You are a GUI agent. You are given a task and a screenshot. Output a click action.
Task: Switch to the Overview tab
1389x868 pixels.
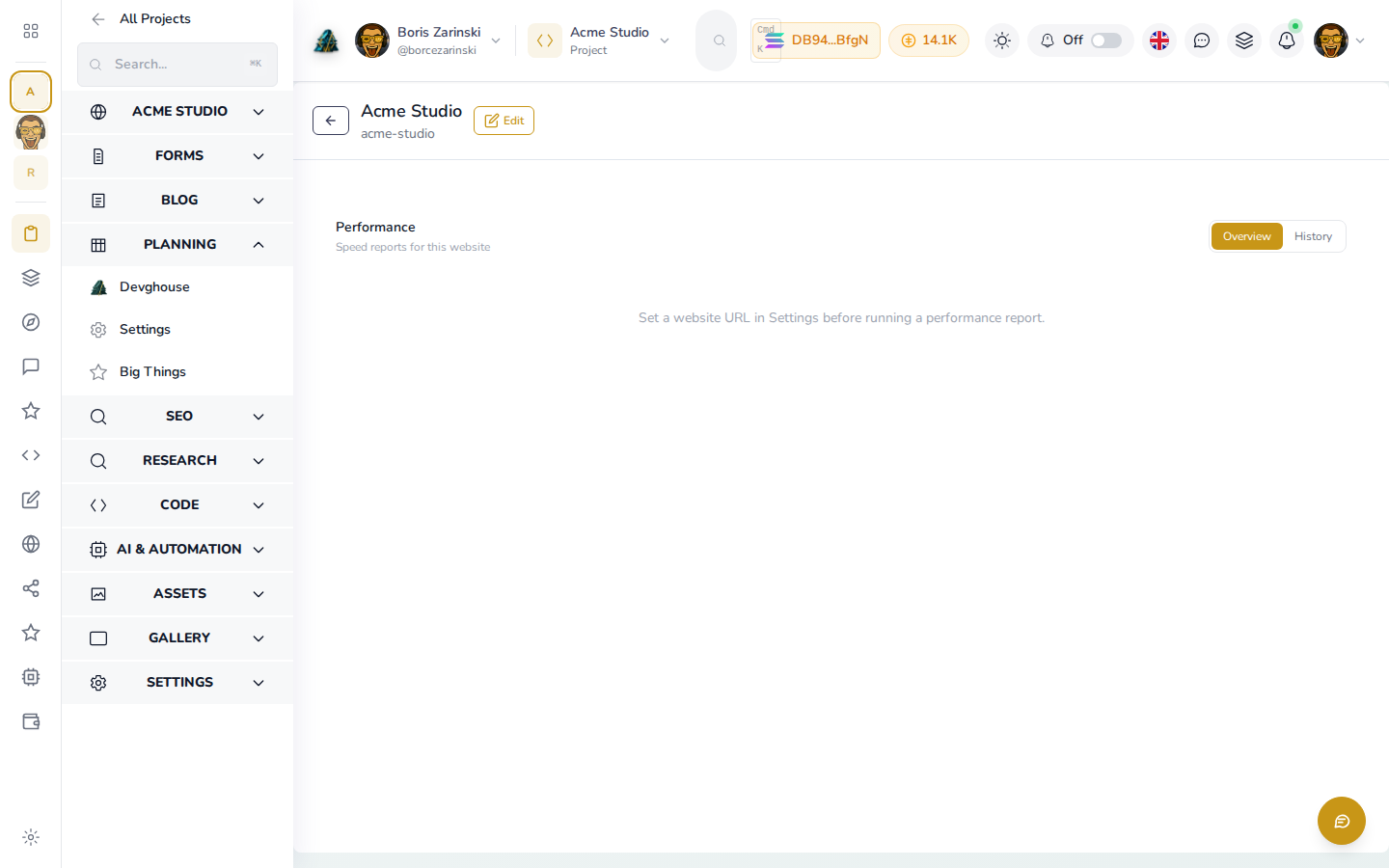(1247, 236)
